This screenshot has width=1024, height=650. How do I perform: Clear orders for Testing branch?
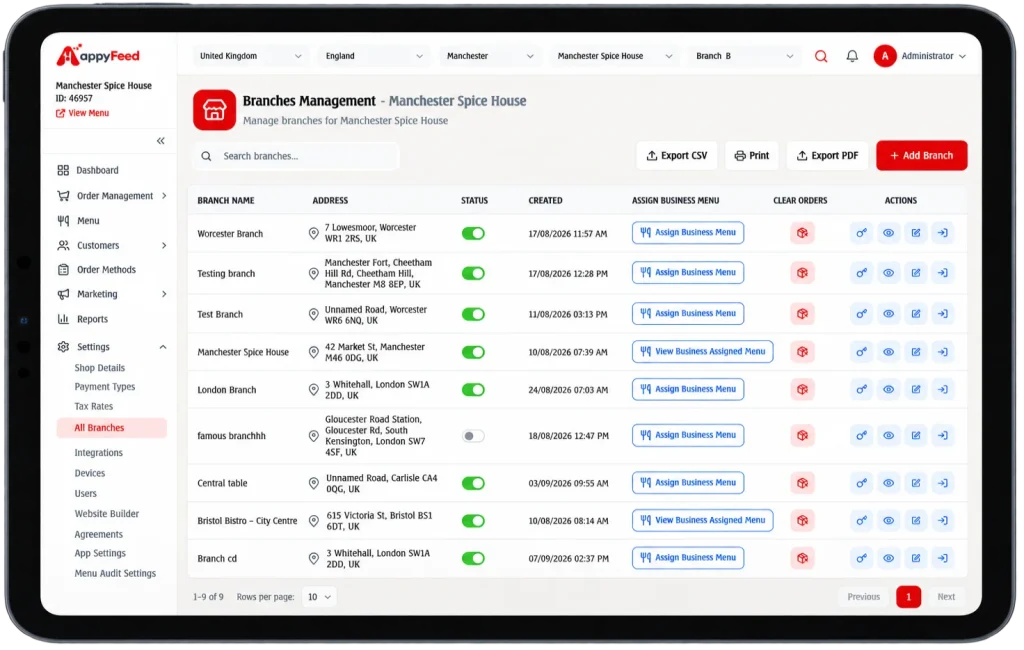point(802,273)
